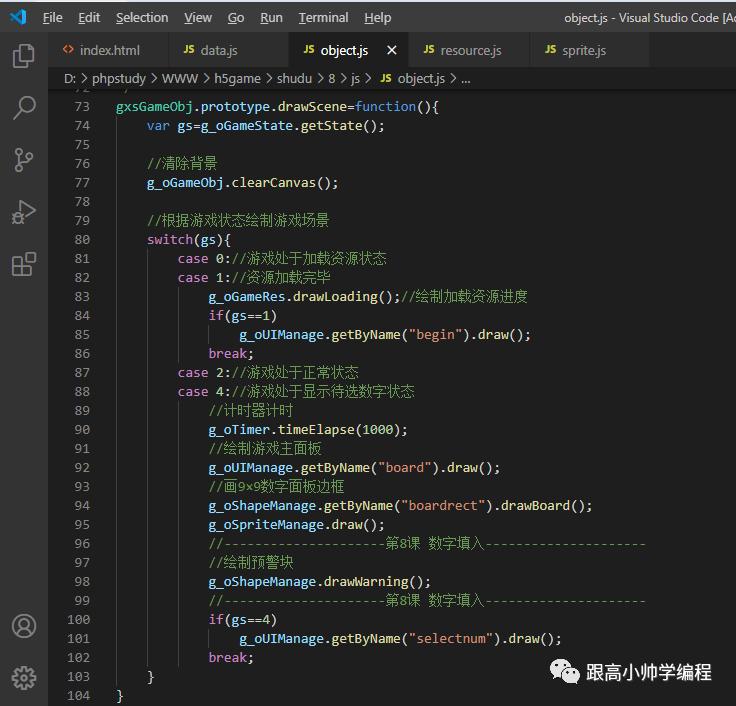Click the 8 folder breadcrumb segment
The image size is (736, 706).
click(332, 78)
